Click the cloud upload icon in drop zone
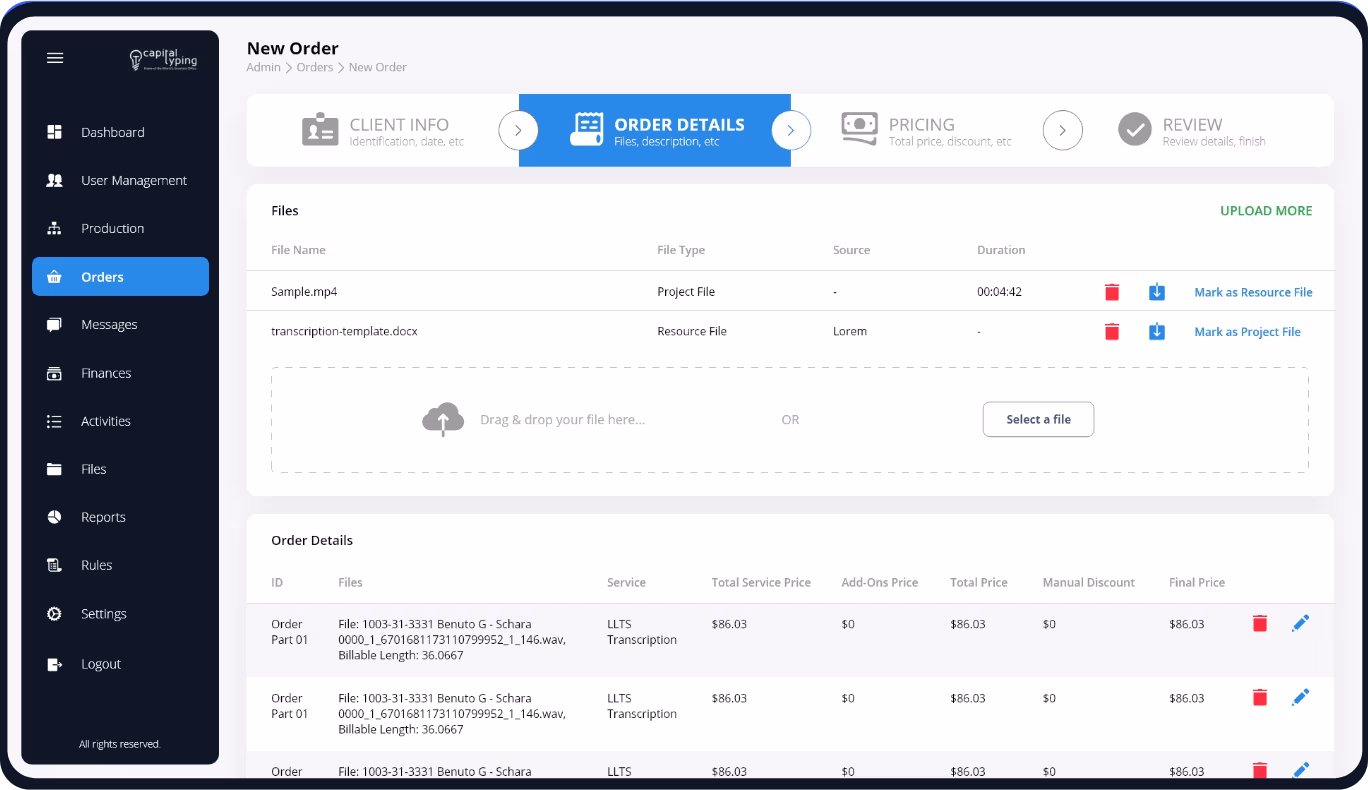 point(443,420)
